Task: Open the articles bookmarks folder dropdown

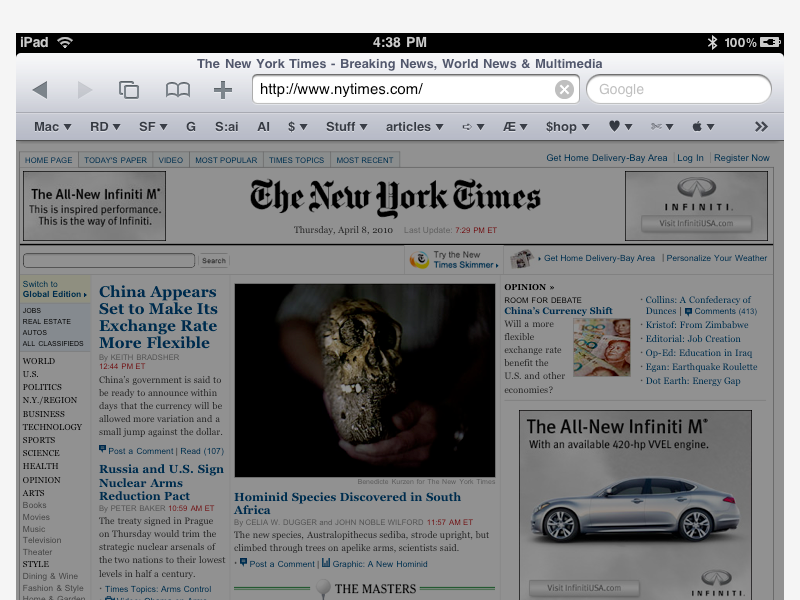Action: pyautogui.click(x=414, y=127)
